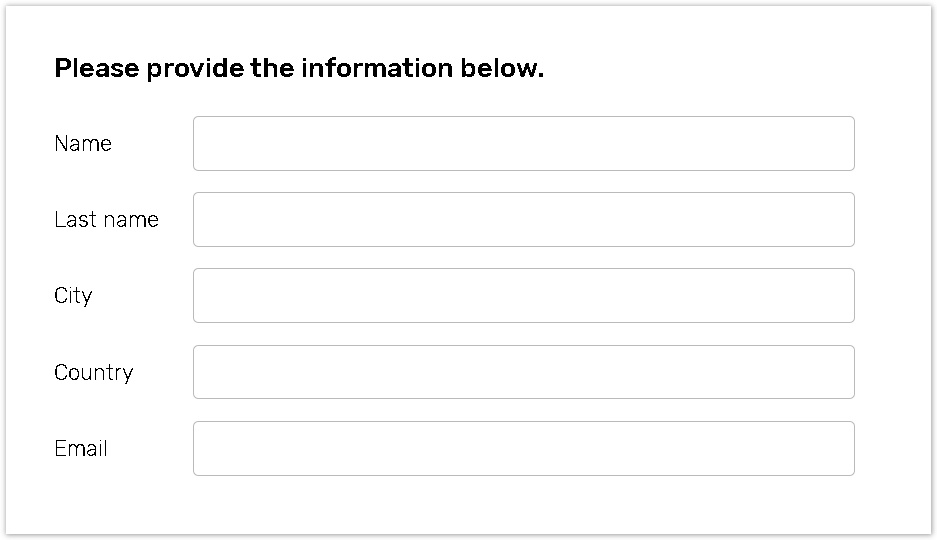Click the form heading text

click(x=299, y=69)
